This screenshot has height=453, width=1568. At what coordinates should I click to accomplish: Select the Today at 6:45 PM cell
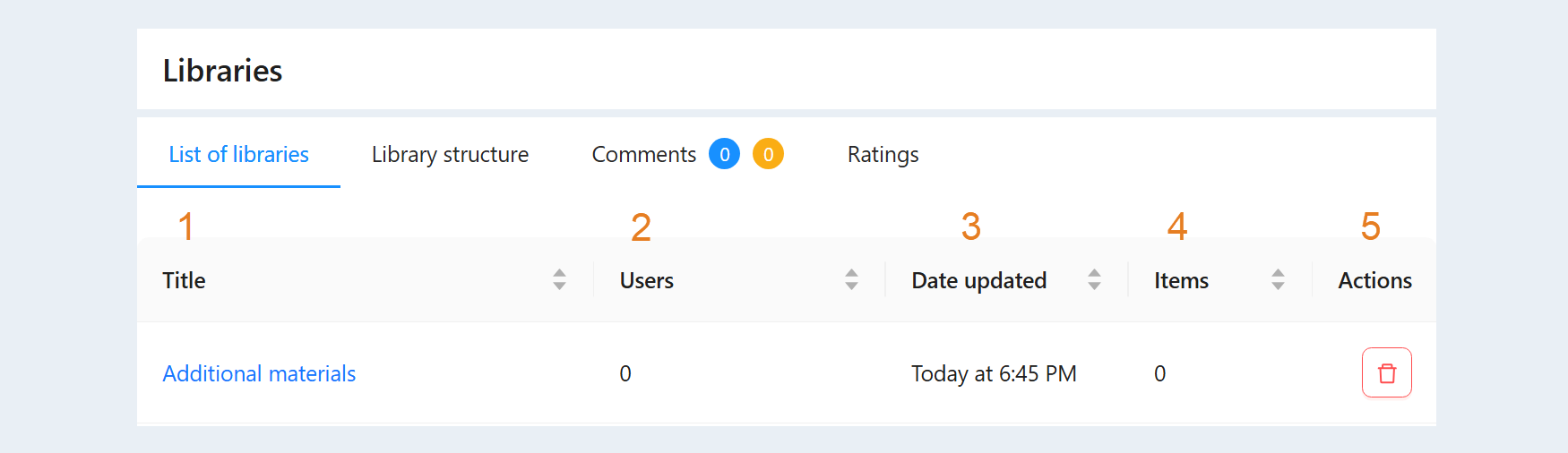[994, 373]
